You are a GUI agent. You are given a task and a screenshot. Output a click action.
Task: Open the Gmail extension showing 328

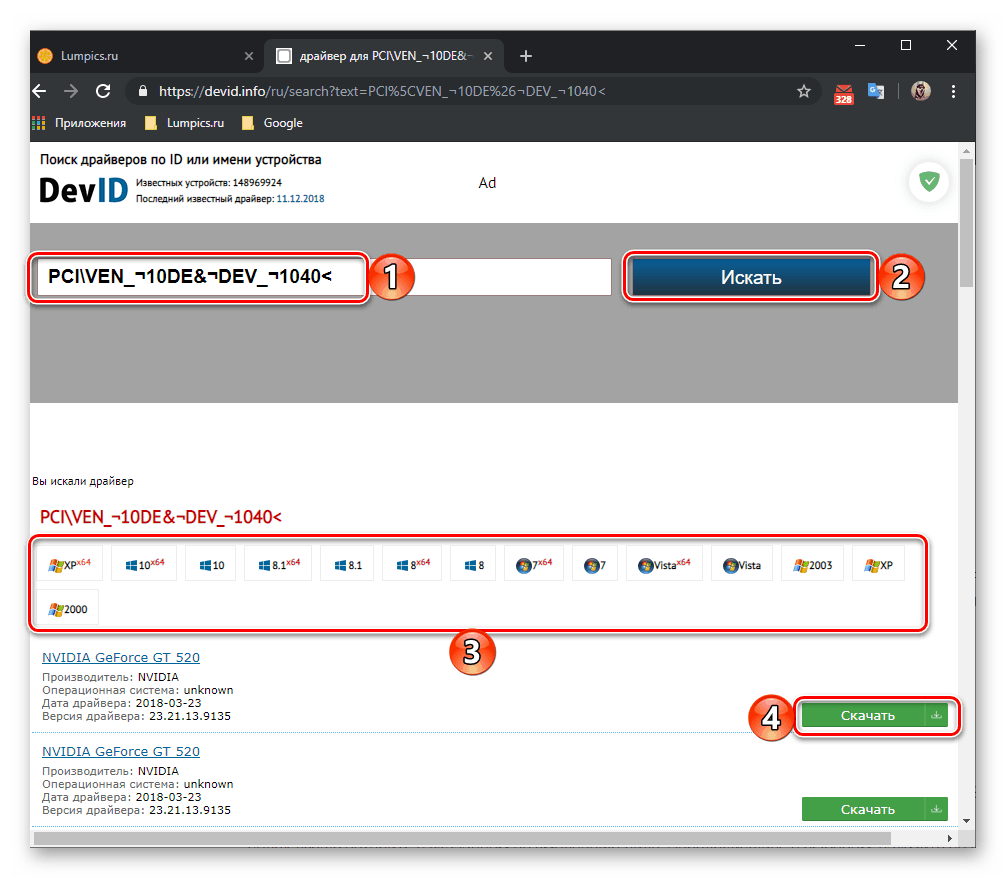click(x=843, y=93)
